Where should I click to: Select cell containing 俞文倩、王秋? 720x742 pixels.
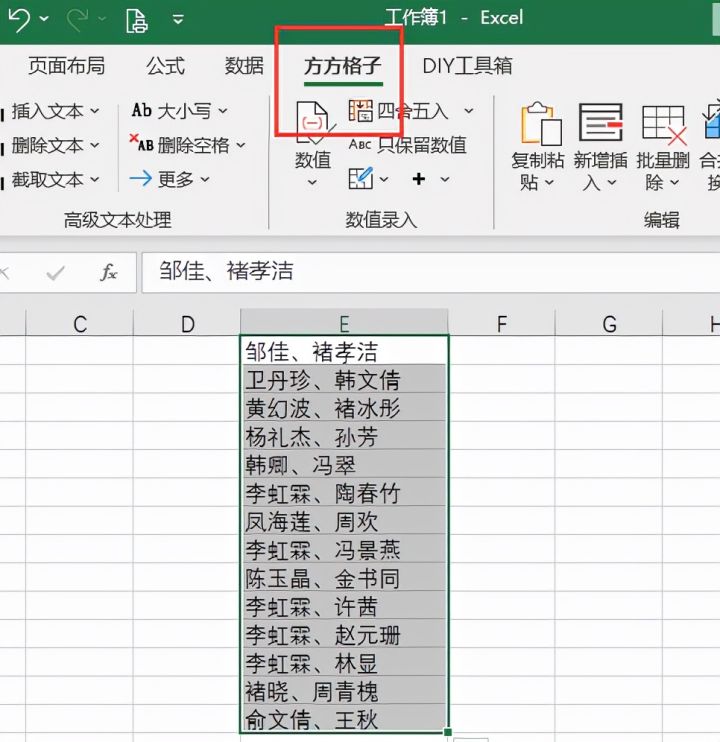tap(344, 719)
